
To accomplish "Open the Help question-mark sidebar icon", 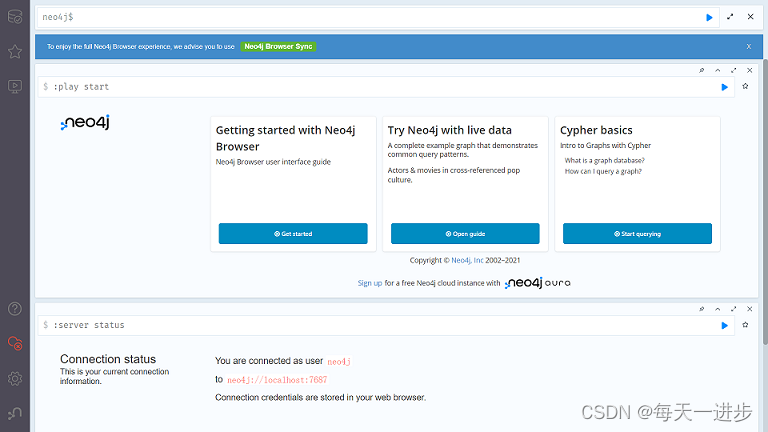I will point(15,309).
